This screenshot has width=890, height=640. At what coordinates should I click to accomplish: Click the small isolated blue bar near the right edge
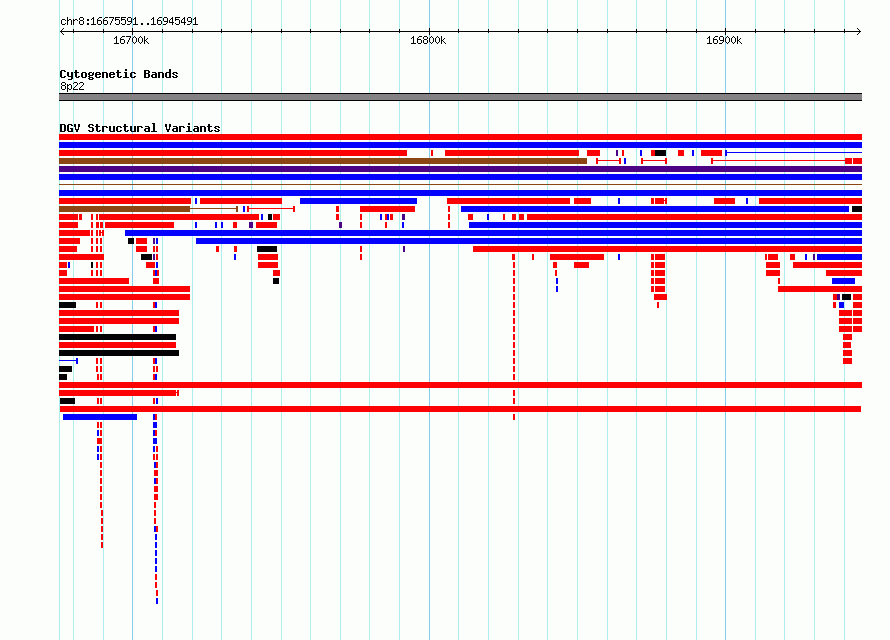pos(843,281)
